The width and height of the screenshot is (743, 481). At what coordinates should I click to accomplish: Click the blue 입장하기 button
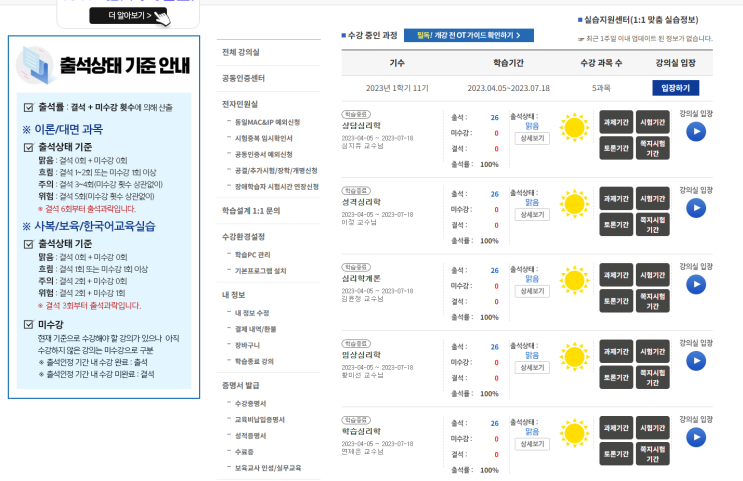pyautogui.click(x=675, y=88)
